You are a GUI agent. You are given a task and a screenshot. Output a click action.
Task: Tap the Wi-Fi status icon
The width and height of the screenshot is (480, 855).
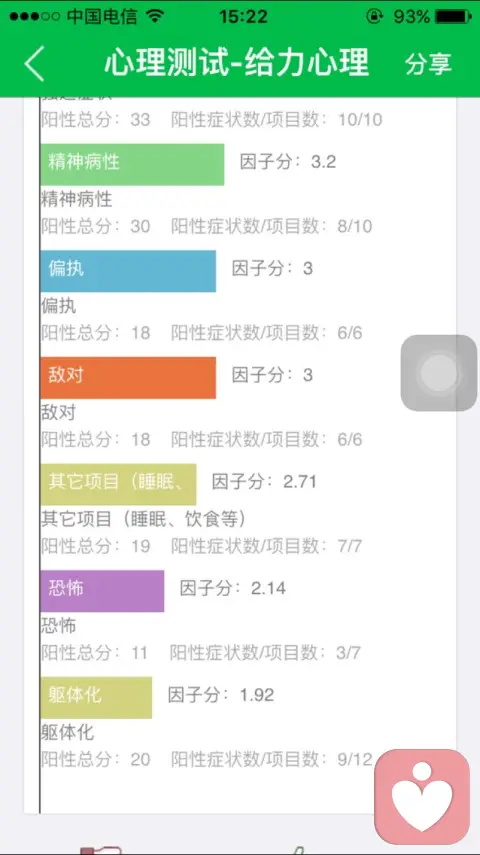point(155,16)
